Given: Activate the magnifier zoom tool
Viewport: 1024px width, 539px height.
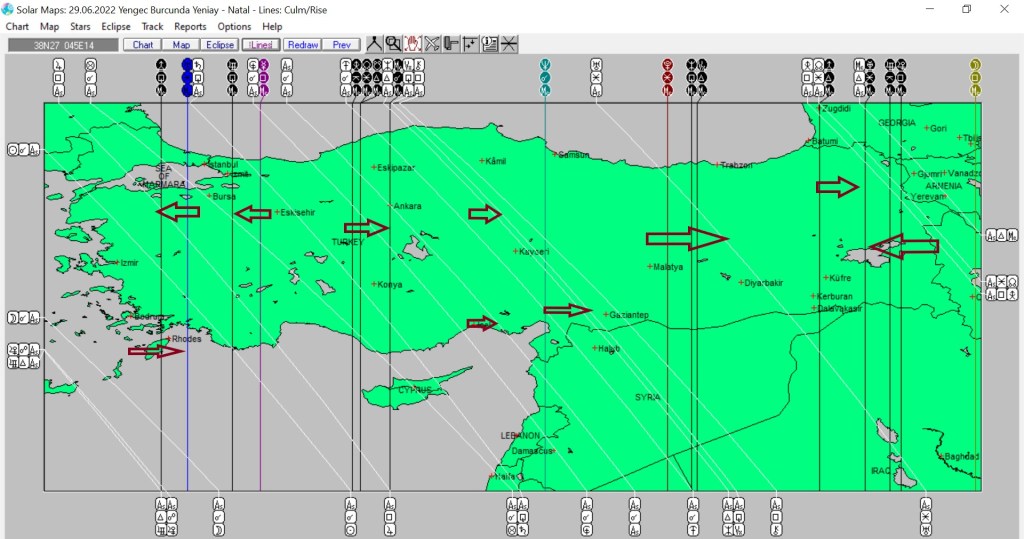Looking at the screenshot, I should point(393,44).
